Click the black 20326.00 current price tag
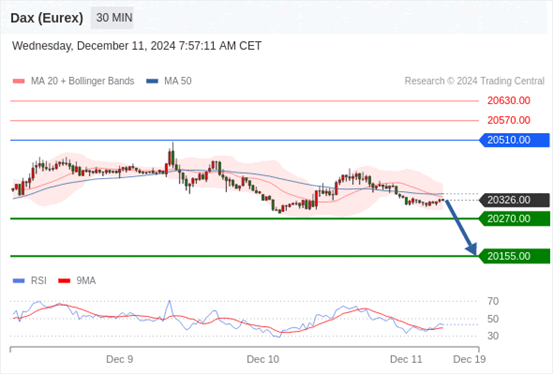 click(x=515, y=200)
